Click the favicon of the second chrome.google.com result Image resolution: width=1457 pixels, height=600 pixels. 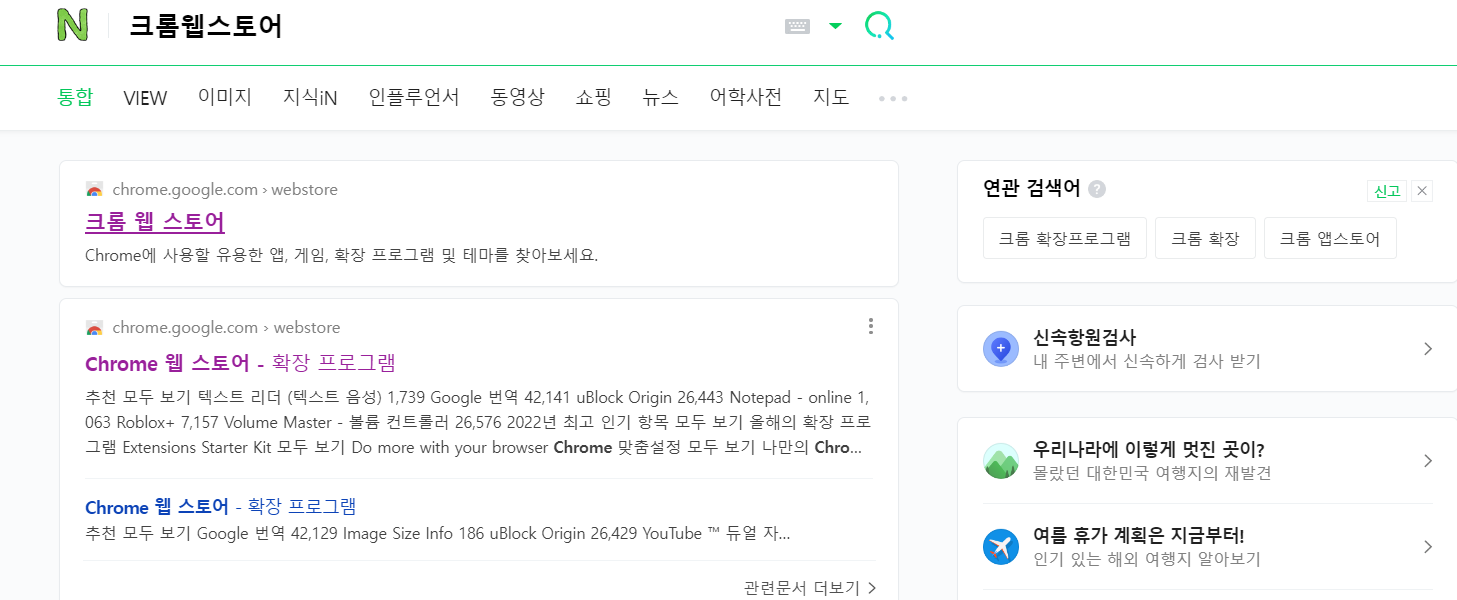coord(95,328)
